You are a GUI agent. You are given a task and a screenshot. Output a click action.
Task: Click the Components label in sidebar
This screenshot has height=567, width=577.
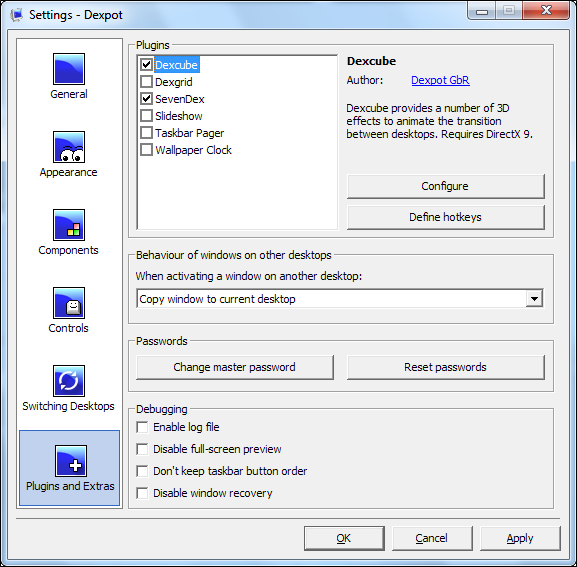click(69, 250)
